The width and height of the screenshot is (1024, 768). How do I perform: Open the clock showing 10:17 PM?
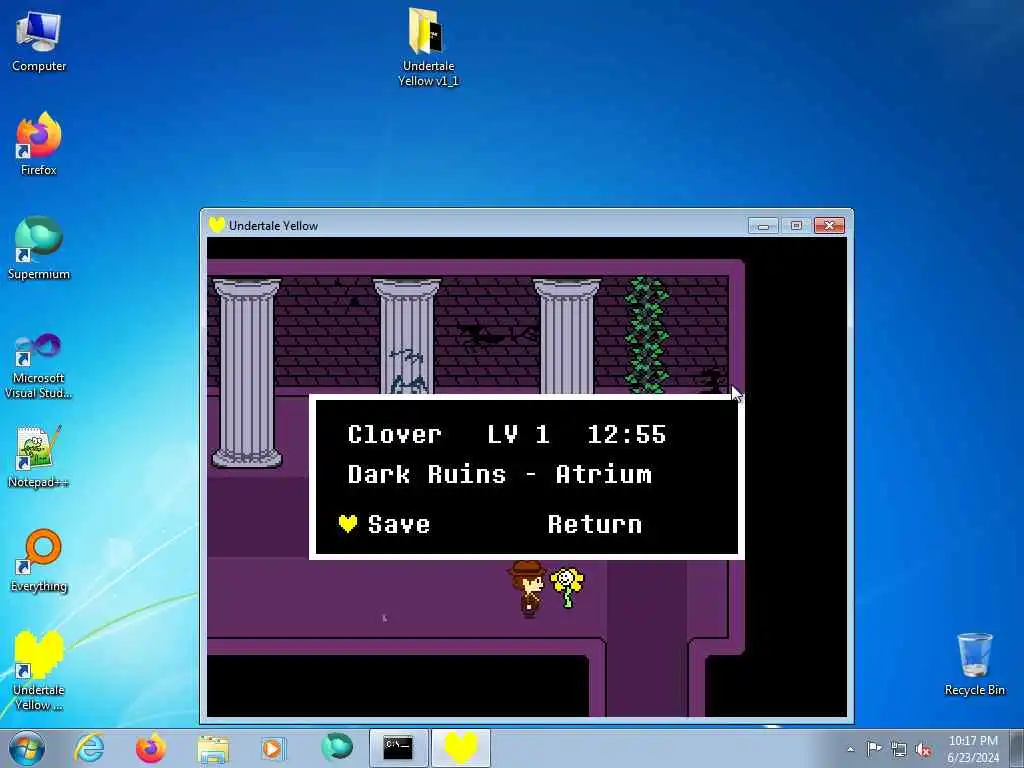pyautogui.click(x=973, y=749)
